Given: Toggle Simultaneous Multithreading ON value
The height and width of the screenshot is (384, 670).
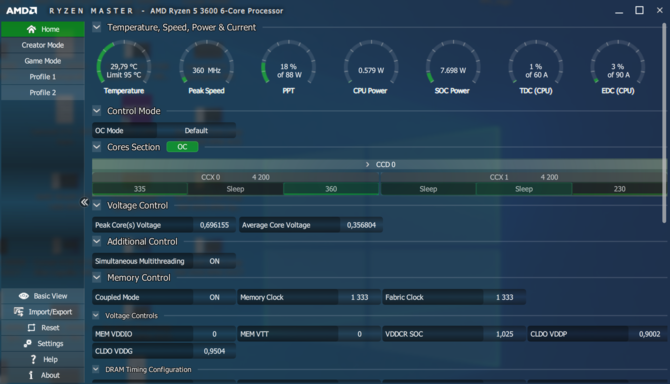Looking at the screenshot, I should (214, 261).
